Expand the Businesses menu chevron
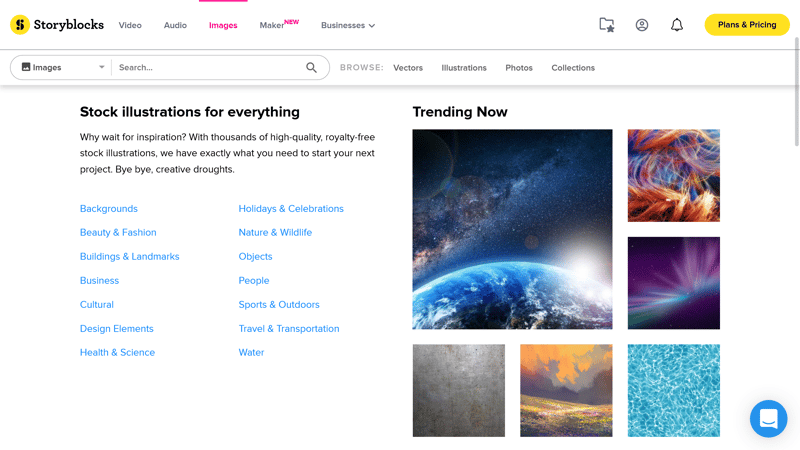Image resolution: width=800 pixels, height=450 pixels. tap(372, 26)
